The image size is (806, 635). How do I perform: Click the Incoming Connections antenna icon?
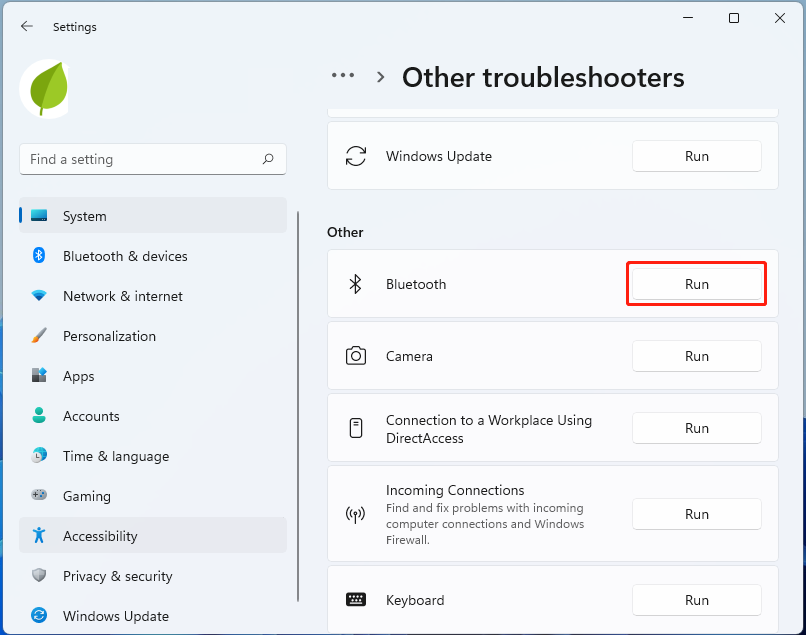pyautogui.click(x=356, y=514)
